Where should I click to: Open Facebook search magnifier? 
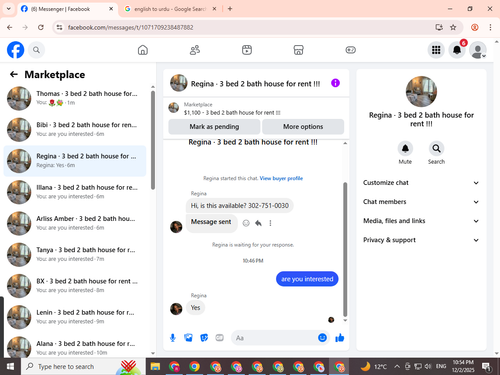coord(36,50)
